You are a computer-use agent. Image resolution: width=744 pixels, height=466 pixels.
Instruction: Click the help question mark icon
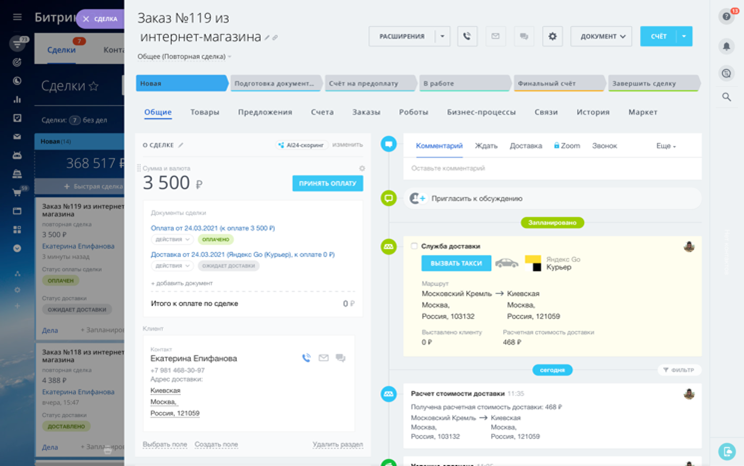(x=727, y=17)
